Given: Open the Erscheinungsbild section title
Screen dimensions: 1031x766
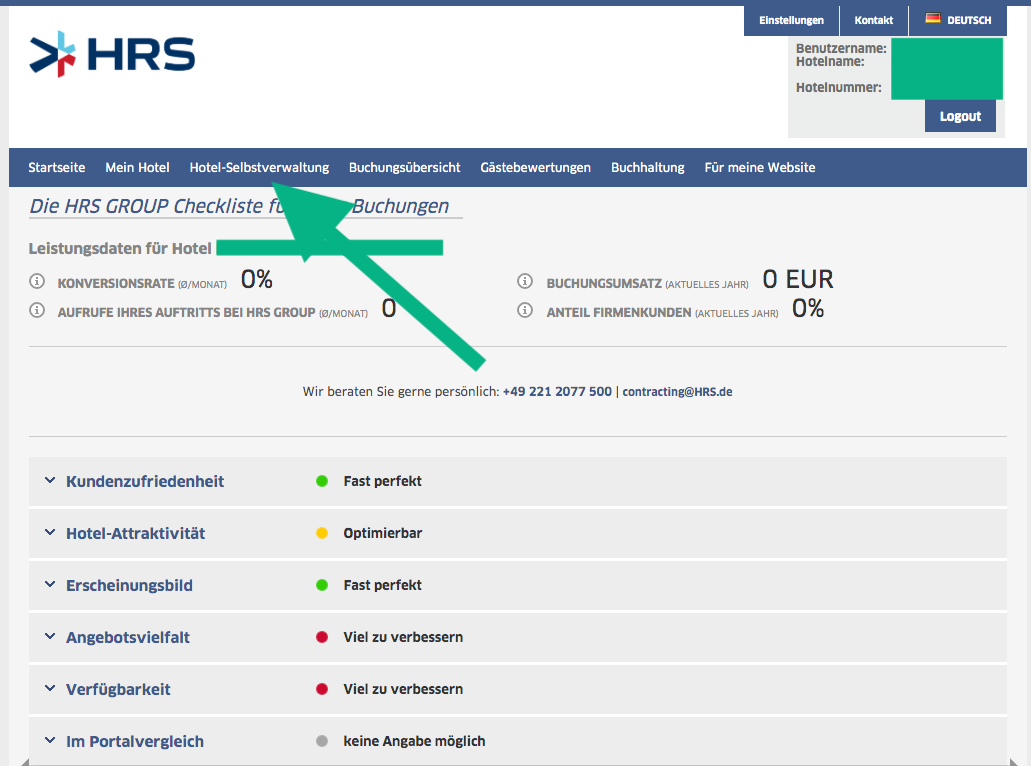Looking at the screenshot, I should click(129, 585).
